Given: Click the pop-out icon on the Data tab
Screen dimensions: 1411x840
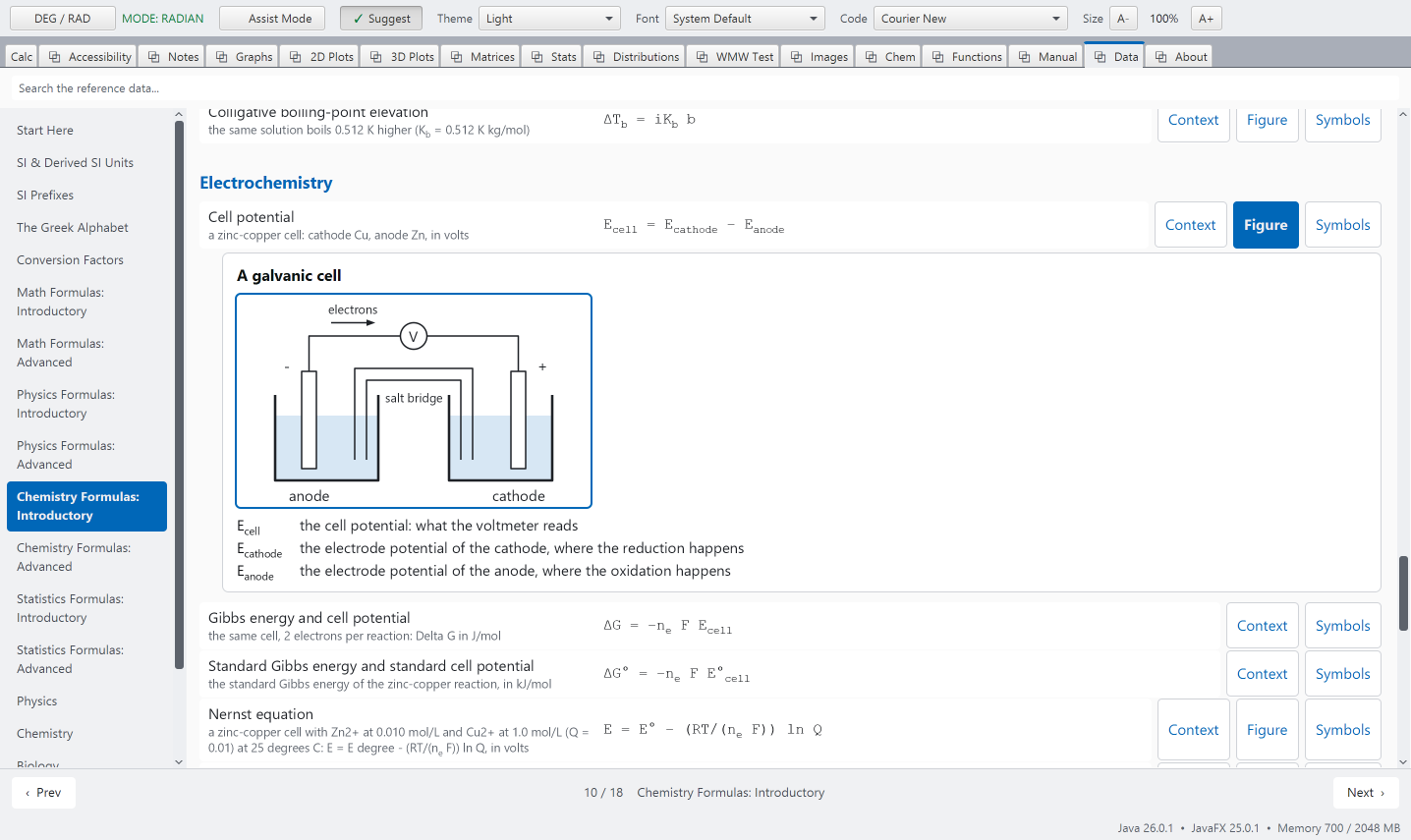Looking at the screenshot, I should [x=1101, y=57].
